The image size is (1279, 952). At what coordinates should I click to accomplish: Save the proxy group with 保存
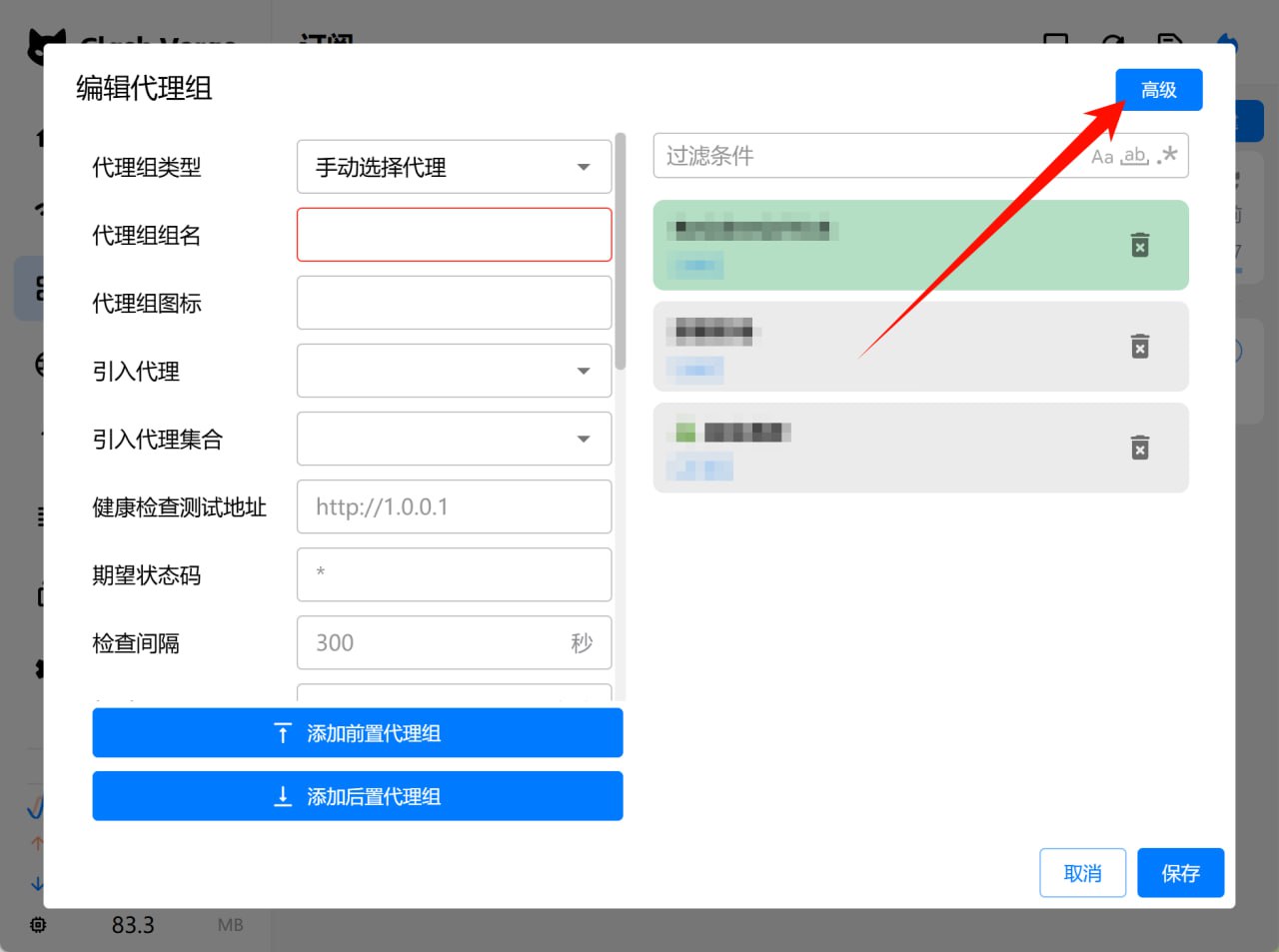pyautogui.click(x=1180, y=873)
